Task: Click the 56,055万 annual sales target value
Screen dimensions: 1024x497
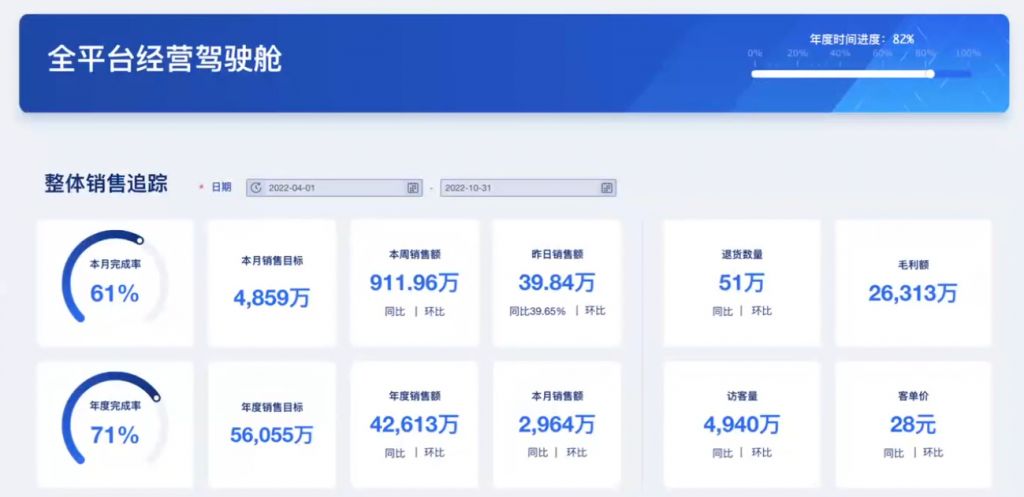Action: point(272,435)
